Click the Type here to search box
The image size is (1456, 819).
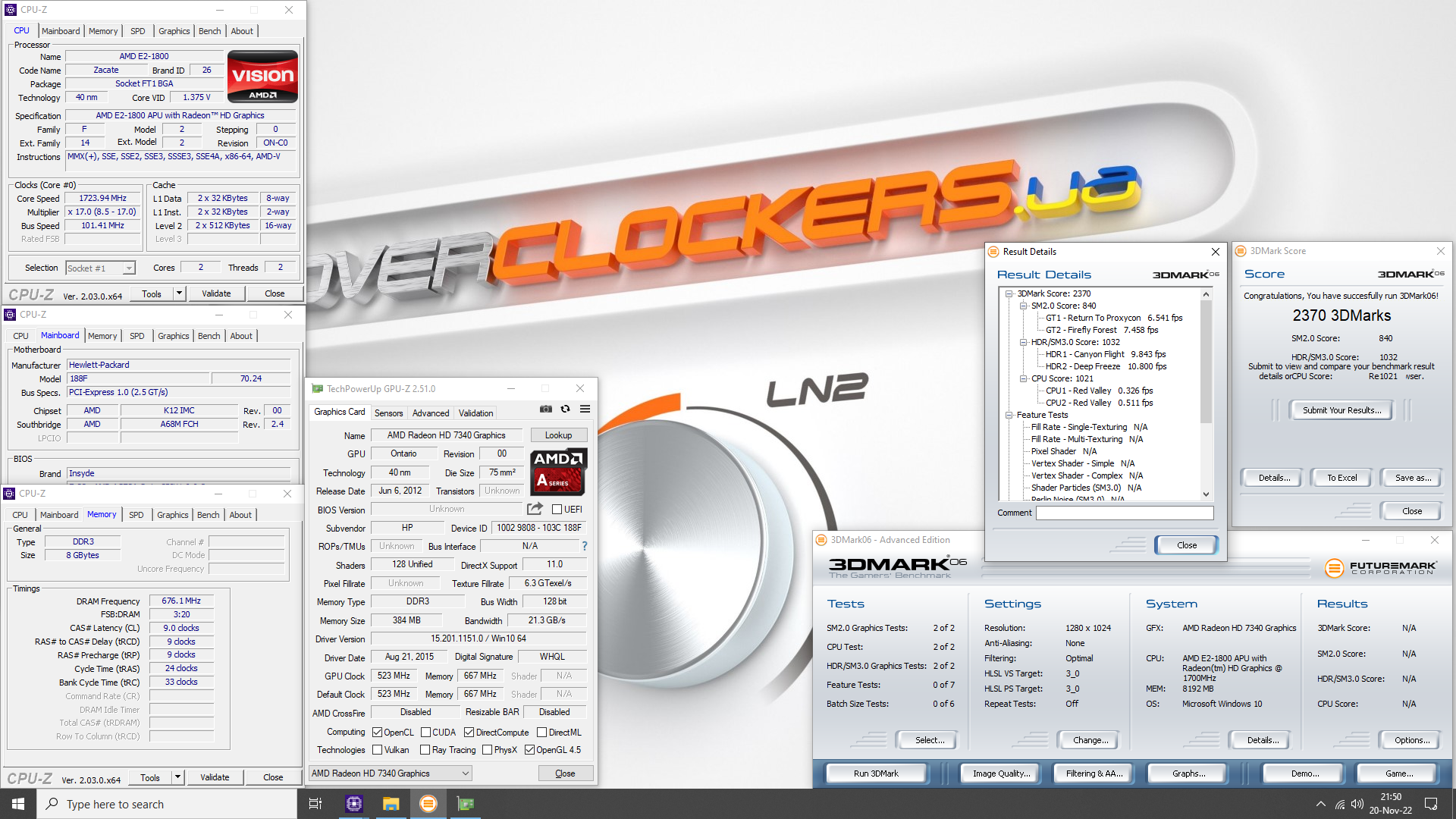click(x=167, y=804)
